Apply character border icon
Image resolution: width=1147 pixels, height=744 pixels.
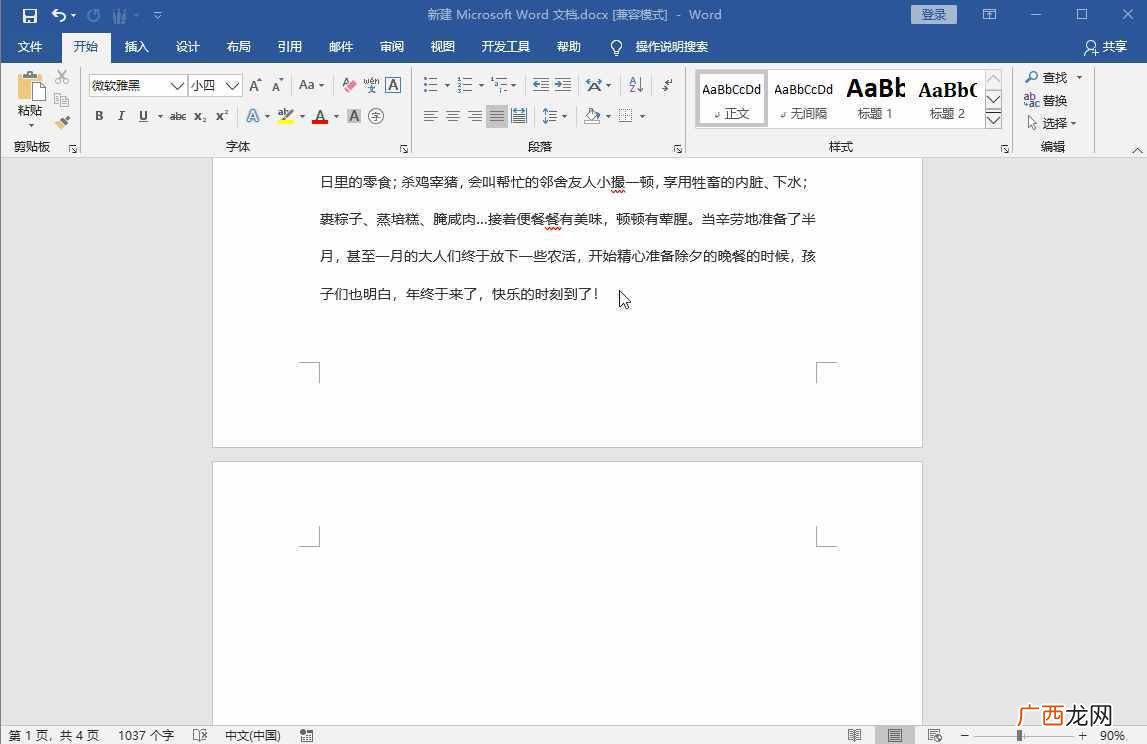393,85
